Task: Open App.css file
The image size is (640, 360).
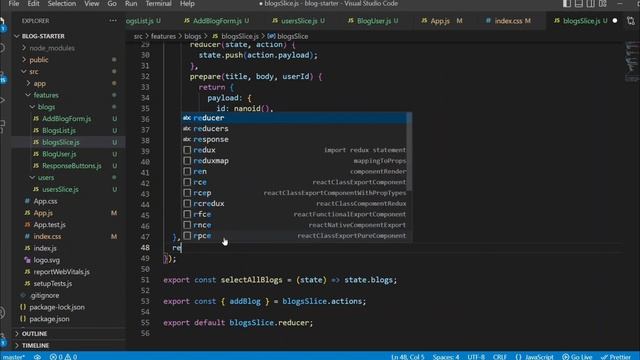Action: coord(45,202)
